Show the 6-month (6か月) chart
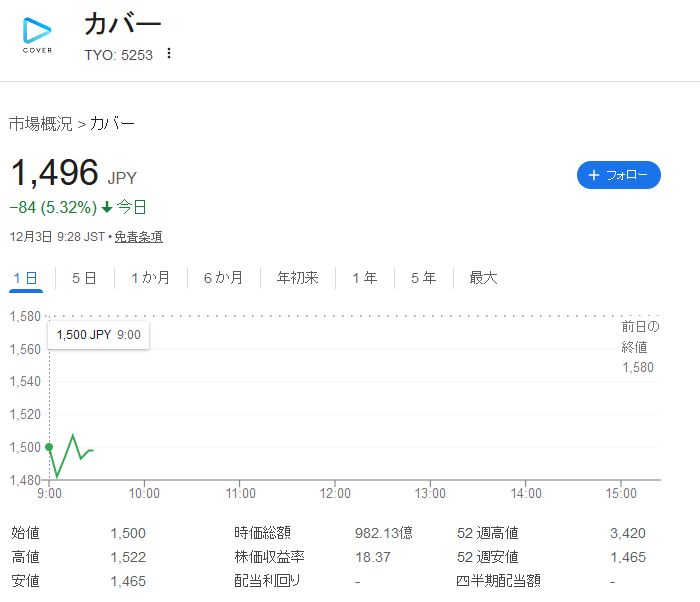Viewport: 700px width, 602px height. pyautogui.click(x=223, y=278)
